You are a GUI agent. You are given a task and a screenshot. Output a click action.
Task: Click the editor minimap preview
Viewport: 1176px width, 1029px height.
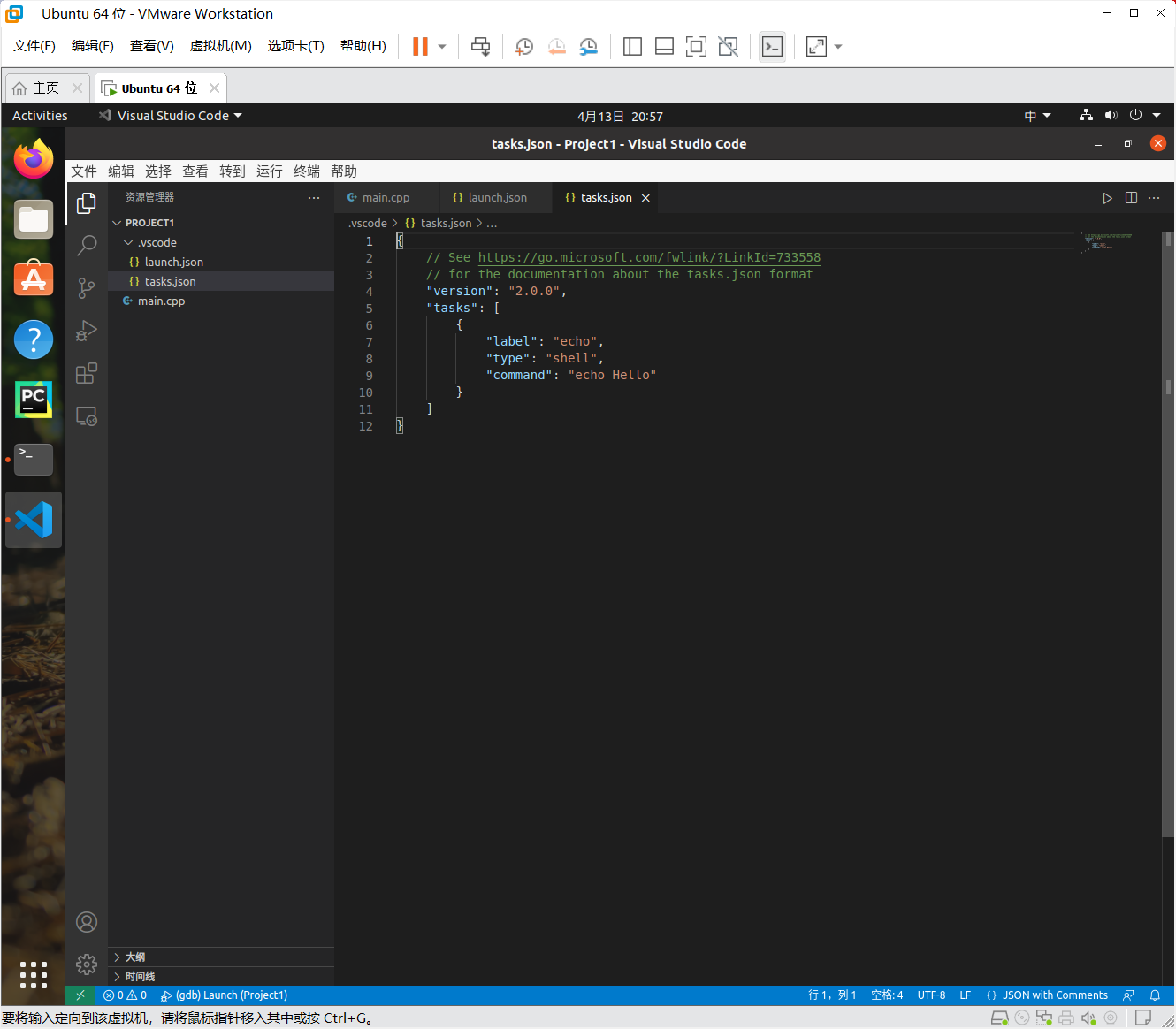click(x=1108, y=242)
